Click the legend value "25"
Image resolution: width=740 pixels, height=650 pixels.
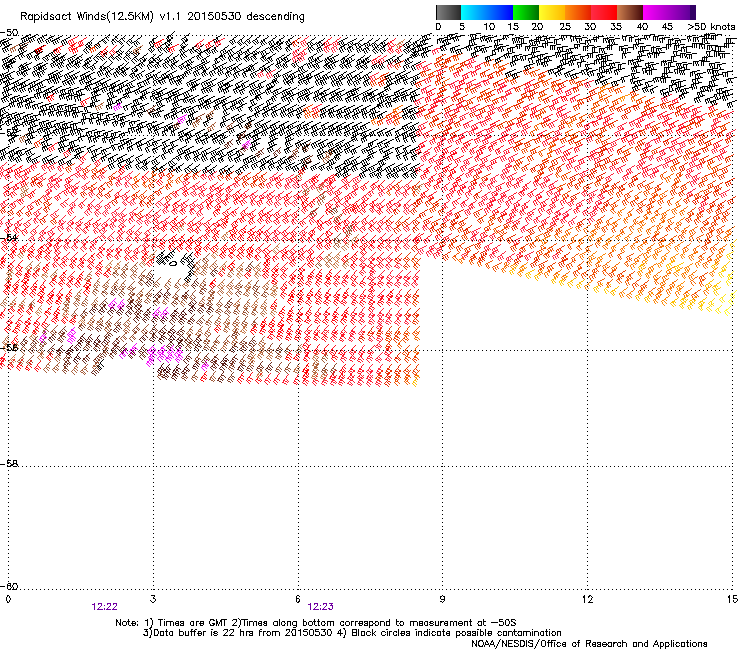pos(565,27)
